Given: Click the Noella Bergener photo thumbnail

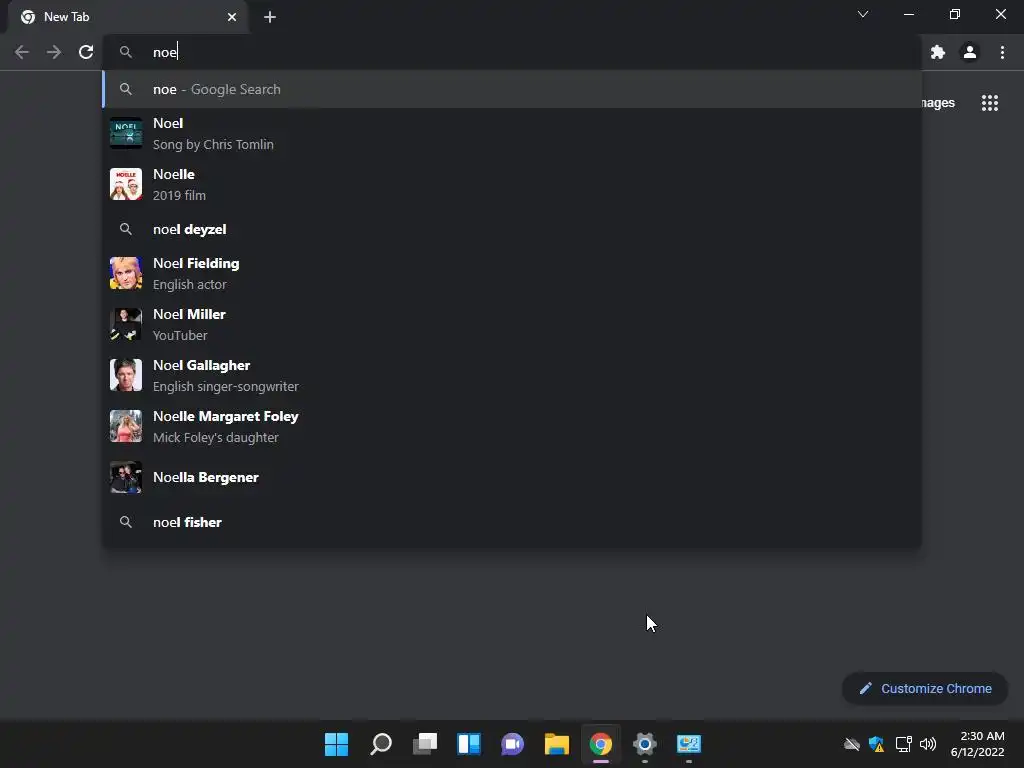Looking at the screenshot, I should (126, 477).
